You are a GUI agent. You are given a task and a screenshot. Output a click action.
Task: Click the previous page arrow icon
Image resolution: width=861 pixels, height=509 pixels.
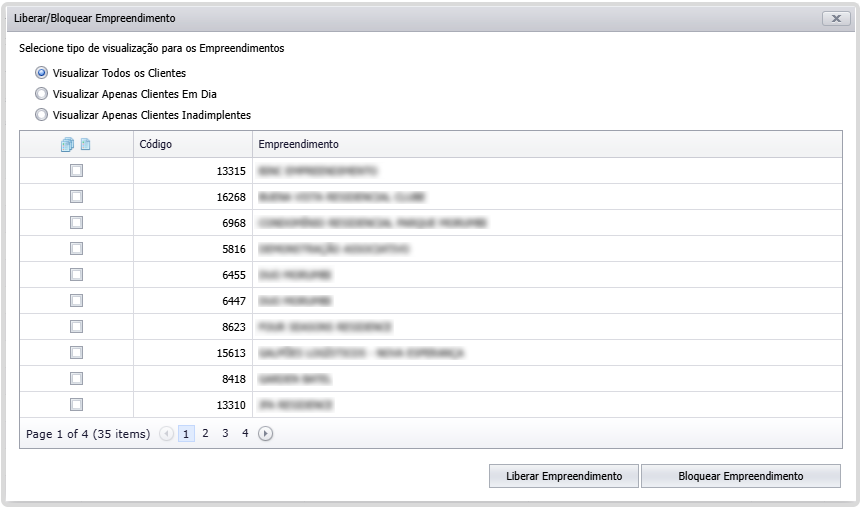point(166,434)
